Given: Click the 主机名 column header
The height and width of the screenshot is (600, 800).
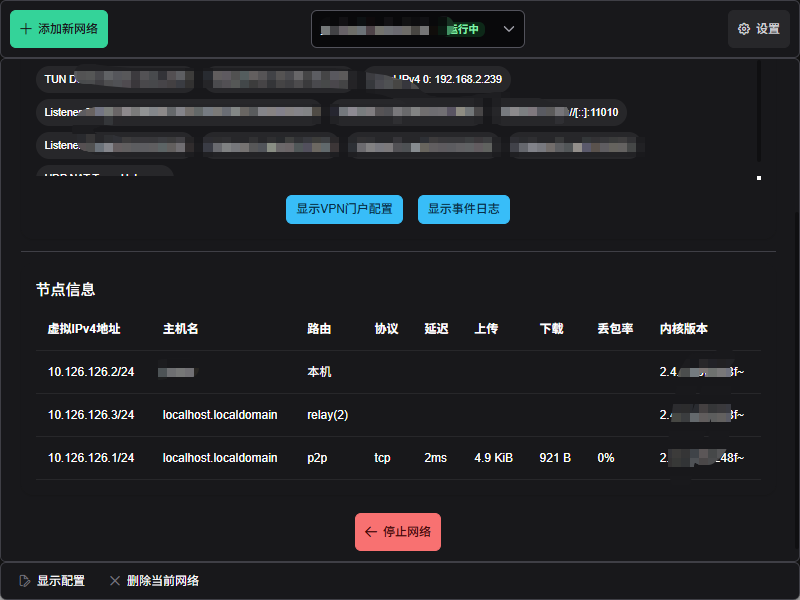Looking at the screenshot, I should (x=181, y=329).
